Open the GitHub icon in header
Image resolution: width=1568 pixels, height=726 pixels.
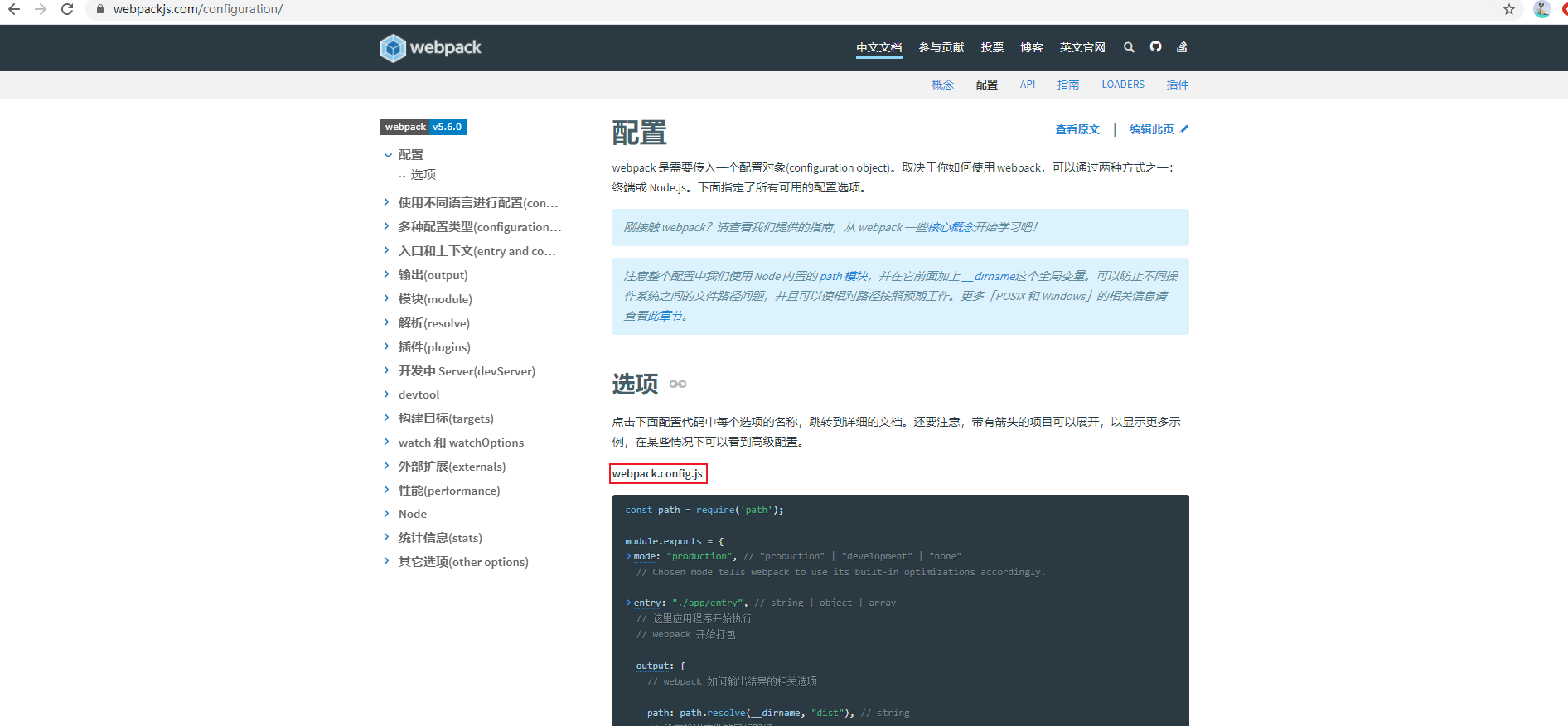(1155, 47)
